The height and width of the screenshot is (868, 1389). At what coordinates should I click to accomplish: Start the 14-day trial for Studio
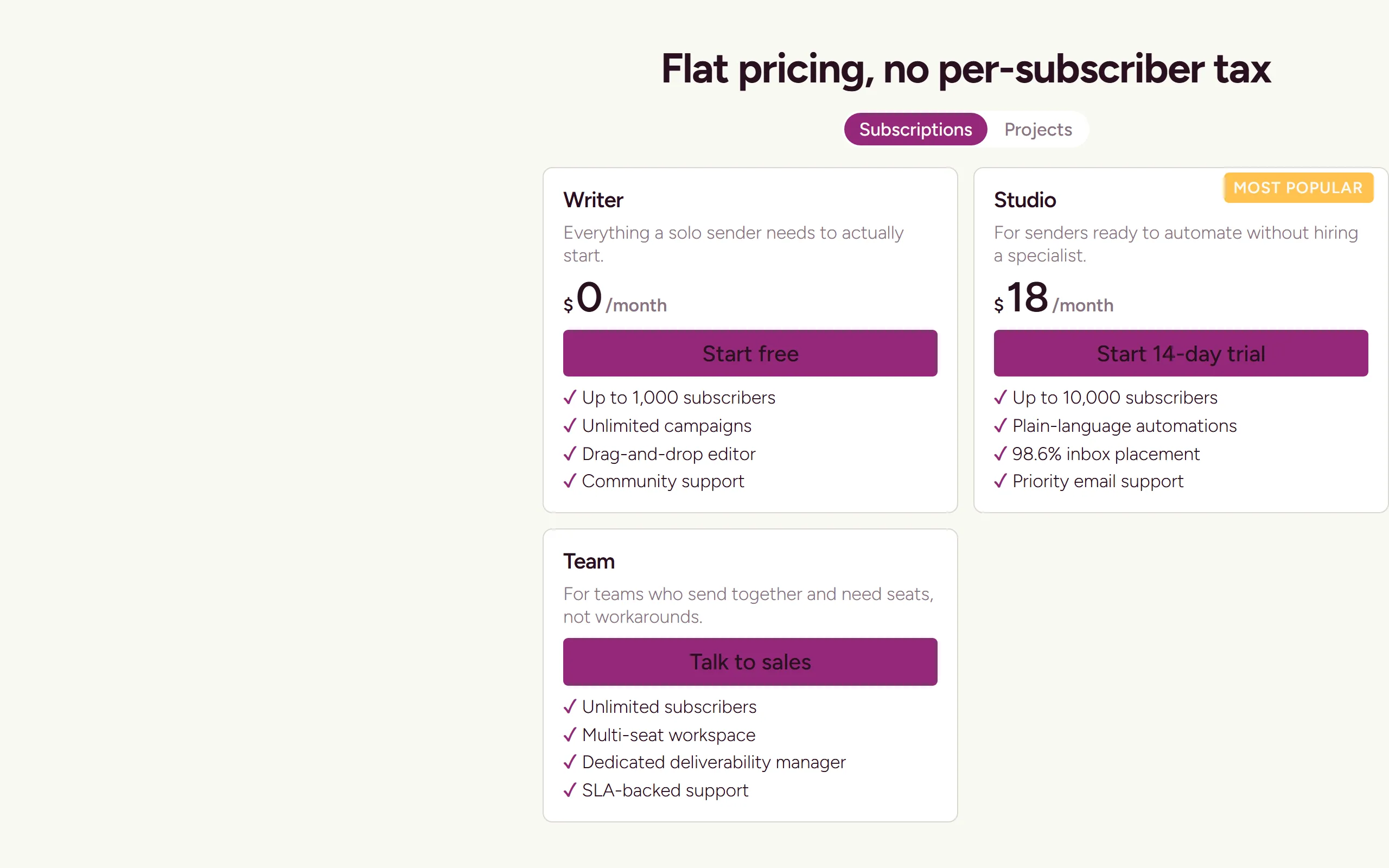click(1181, 353)
